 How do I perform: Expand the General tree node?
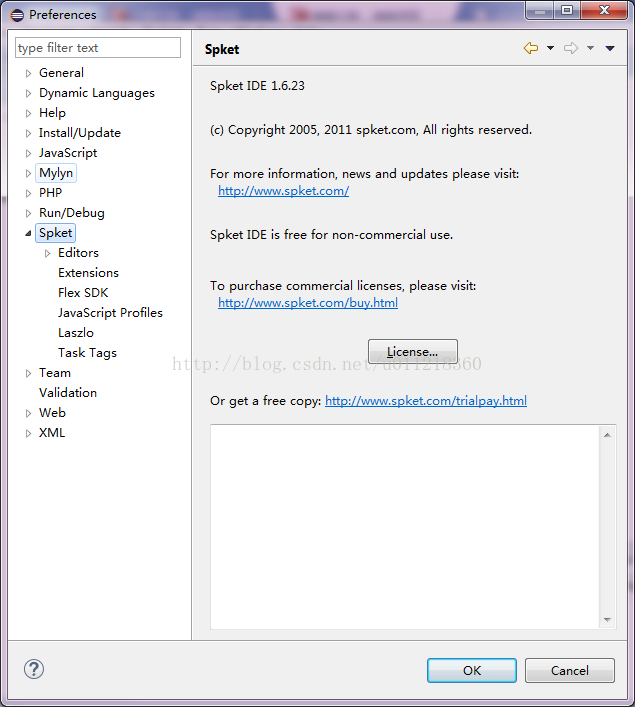coord(28,73)
